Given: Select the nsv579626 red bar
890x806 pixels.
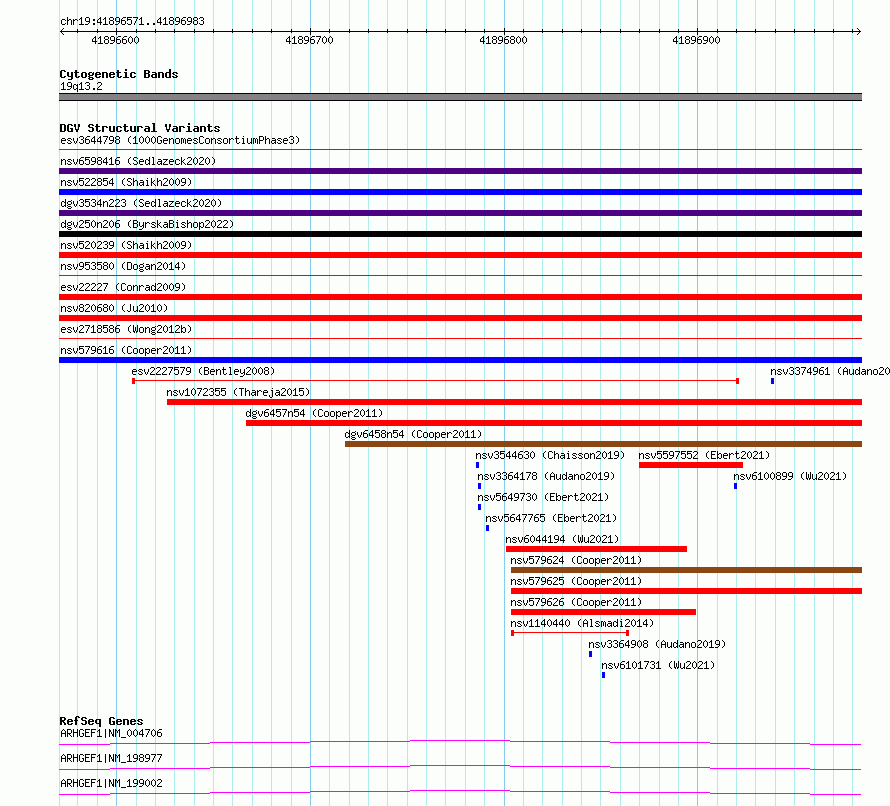Looking at the screenshot, I should [603, 612].
